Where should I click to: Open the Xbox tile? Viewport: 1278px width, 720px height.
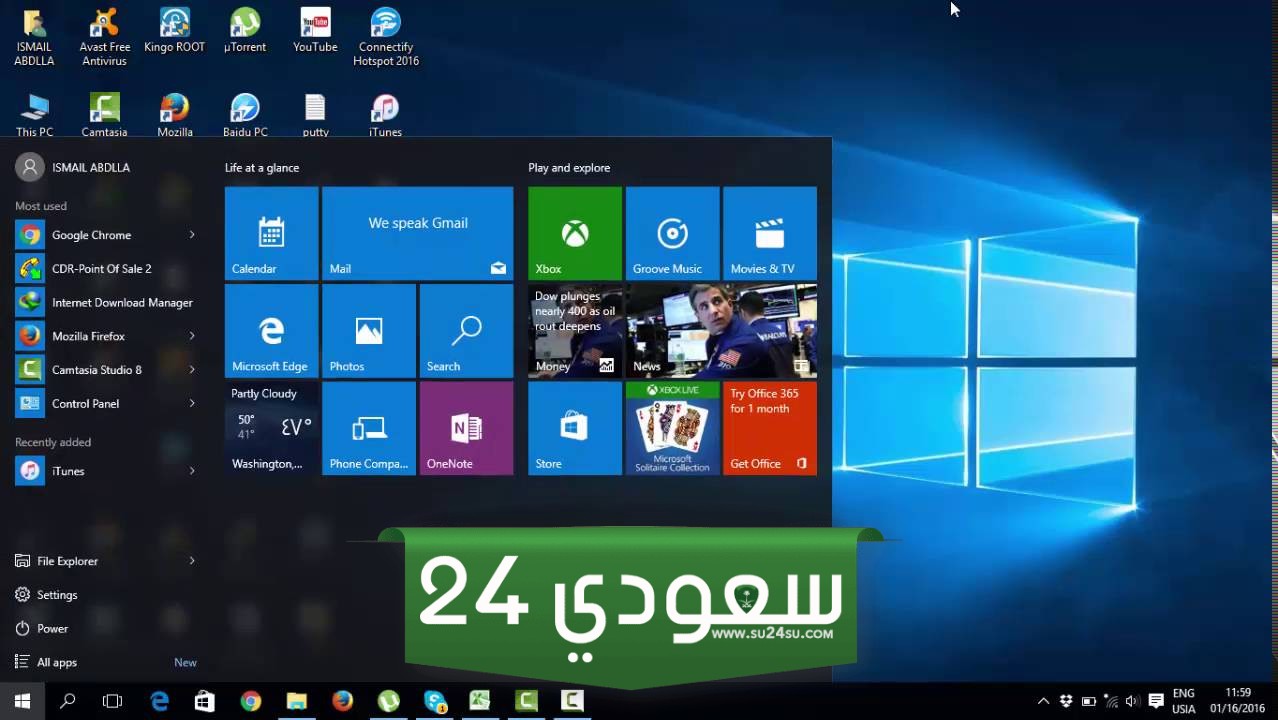[575, 233]
